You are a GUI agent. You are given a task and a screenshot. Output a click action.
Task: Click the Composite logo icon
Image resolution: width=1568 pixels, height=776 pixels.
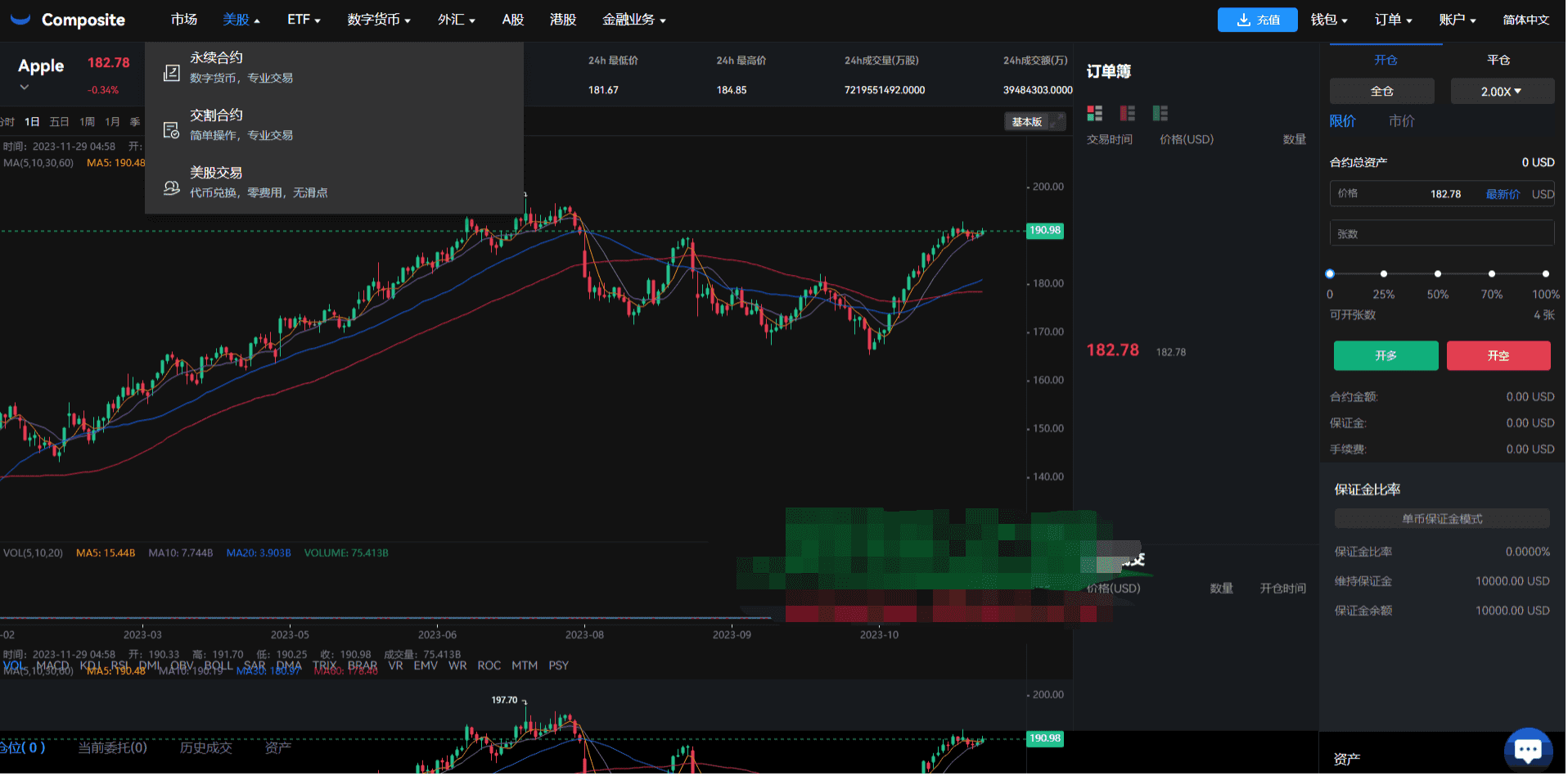coord(20,20)
